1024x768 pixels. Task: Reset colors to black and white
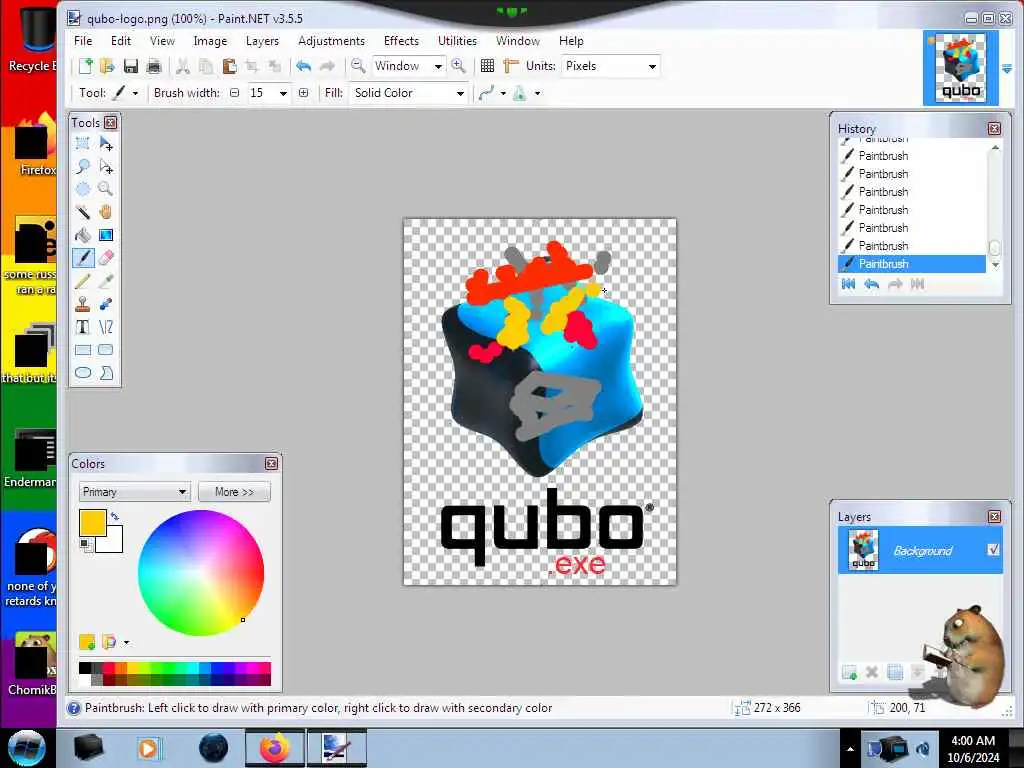(x=86, y=545)
